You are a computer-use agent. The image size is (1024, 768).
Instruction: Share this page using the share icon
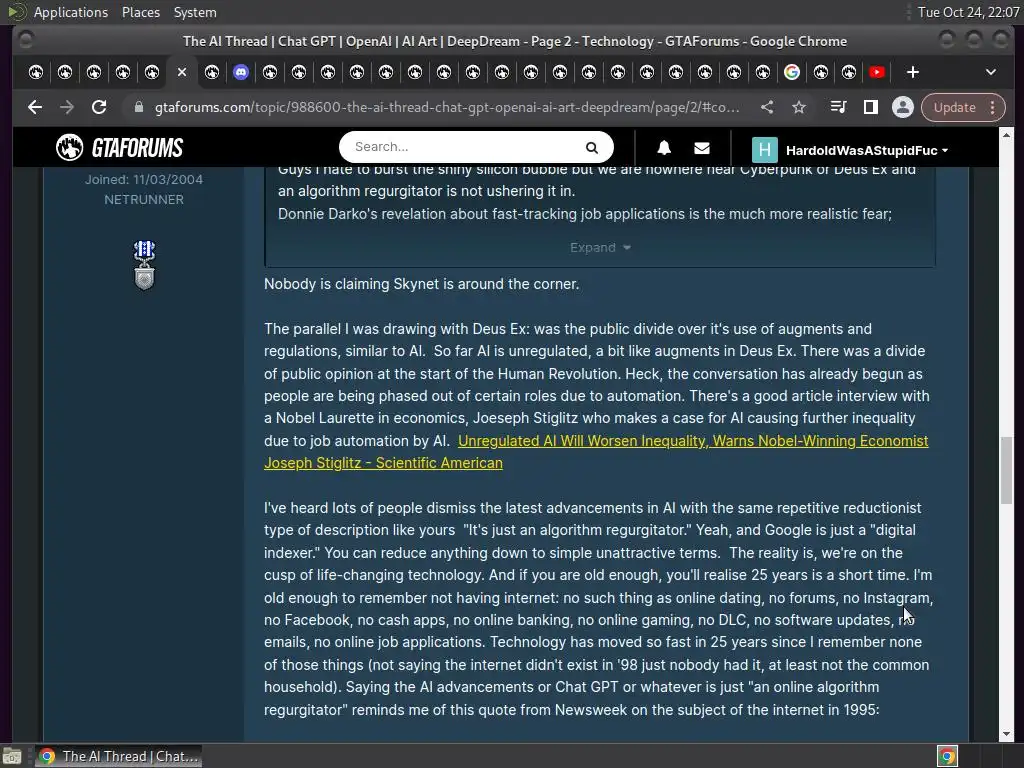767,107
